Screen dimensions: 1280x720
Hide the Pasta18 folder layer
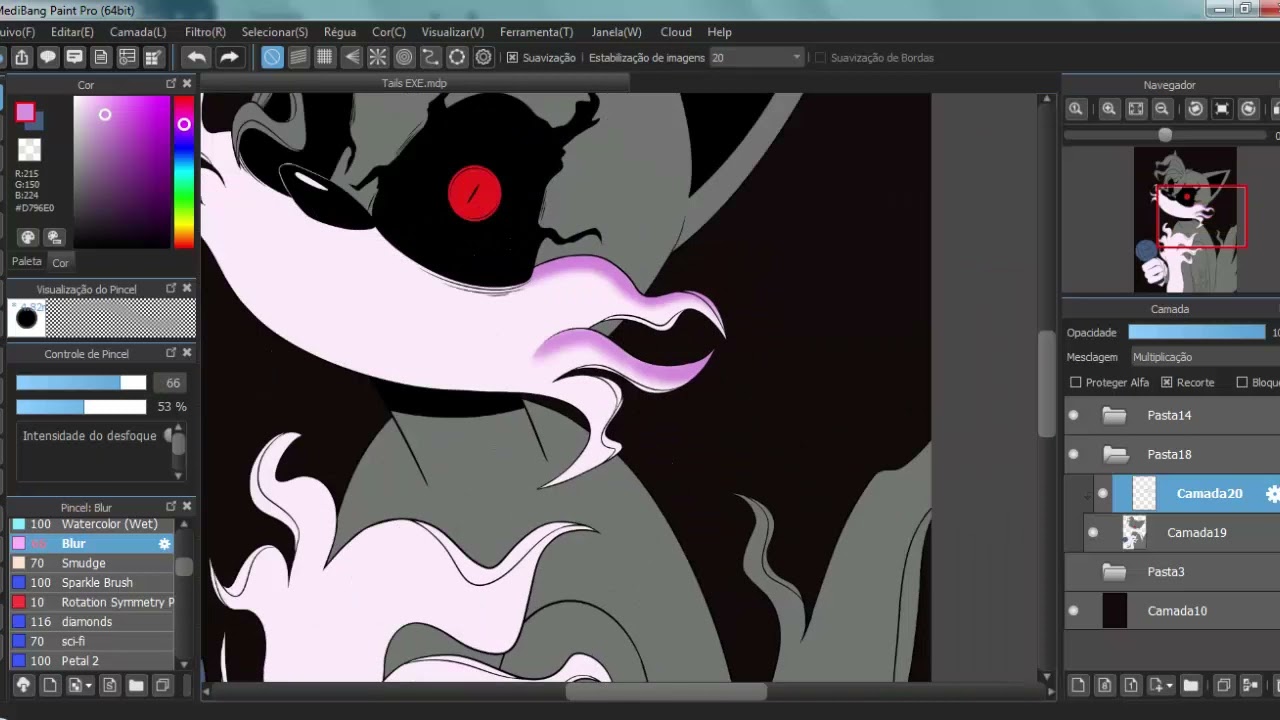pos(1074,454)
